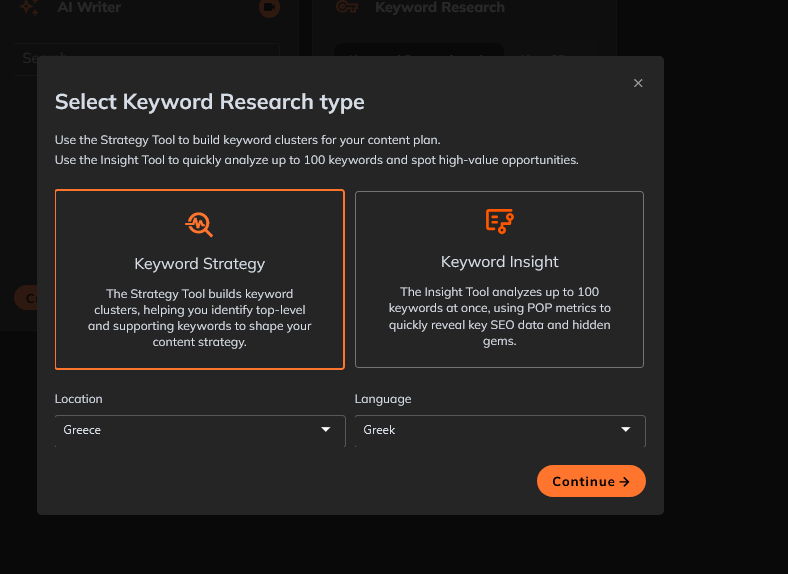Click the Keyword Insight report icon

tap(499, 221)
